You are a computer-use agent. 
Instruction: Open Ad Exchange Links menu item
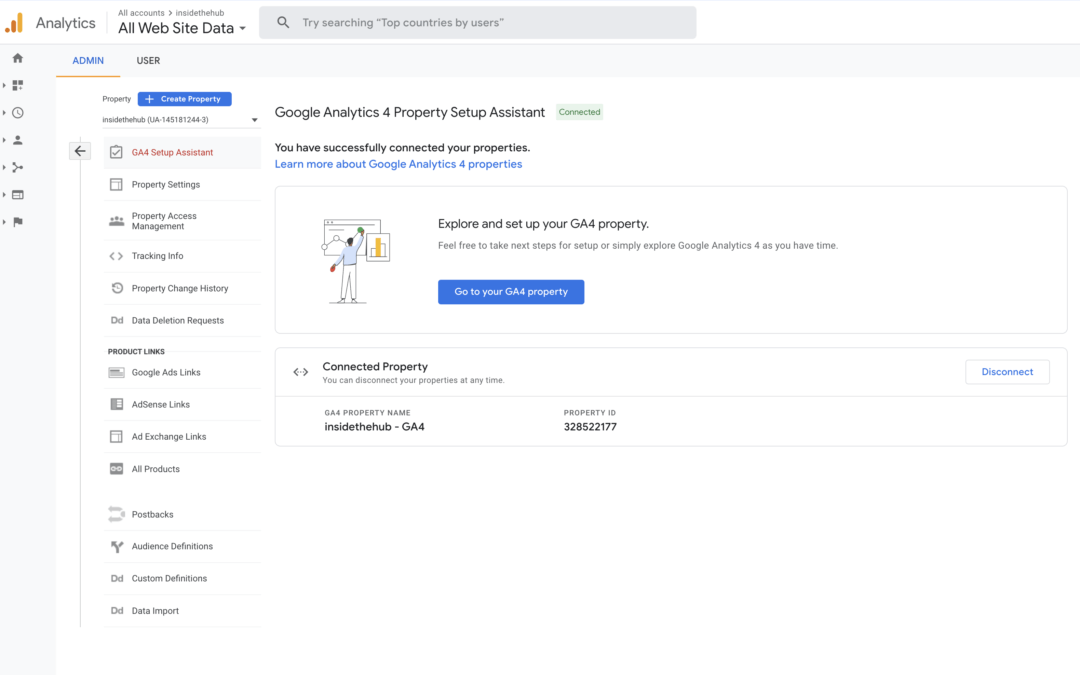pos(183,437)
